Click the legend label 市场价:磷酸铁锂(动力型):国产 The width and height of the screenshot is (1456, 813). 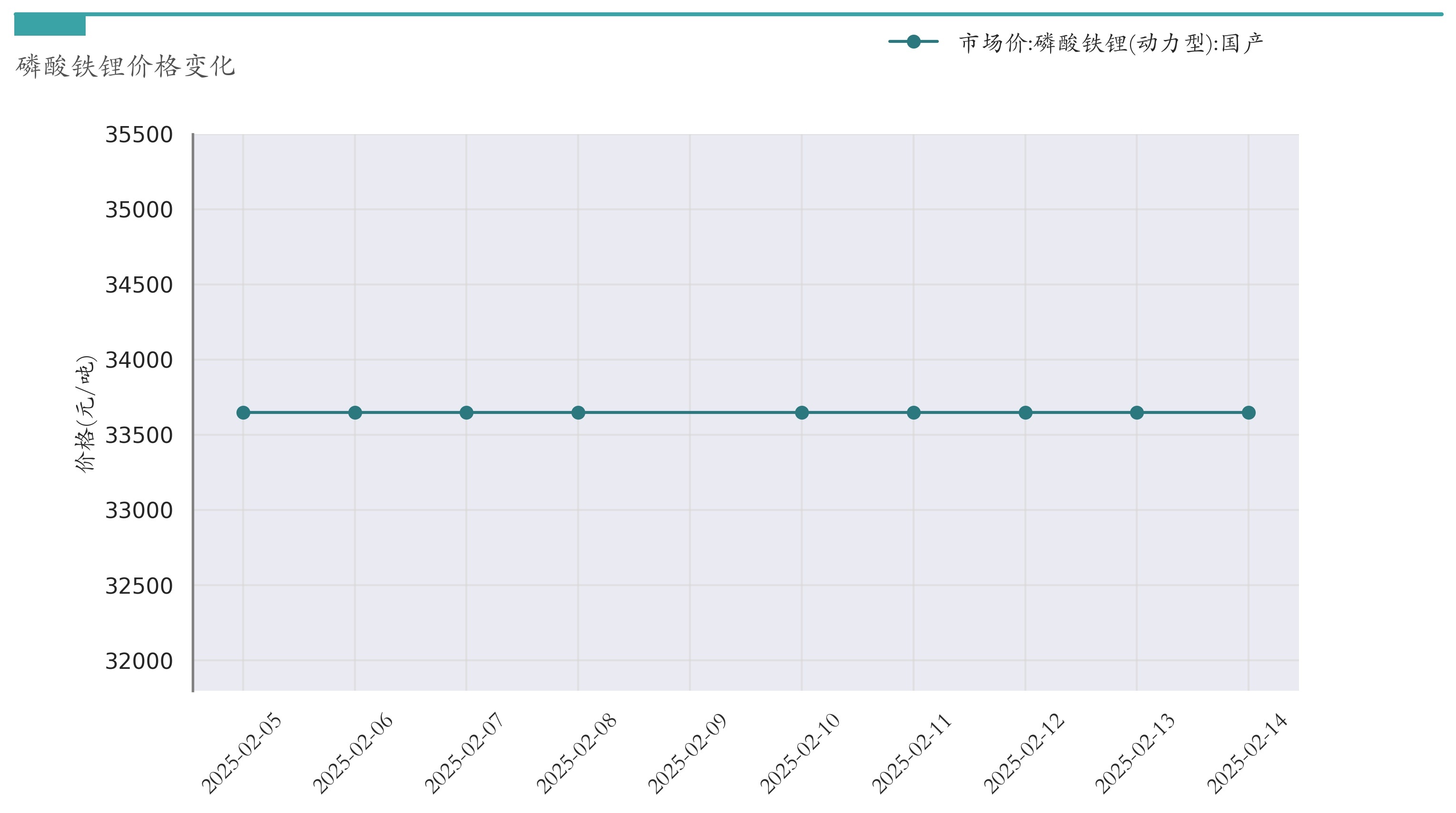click(x=1111, y=43)
